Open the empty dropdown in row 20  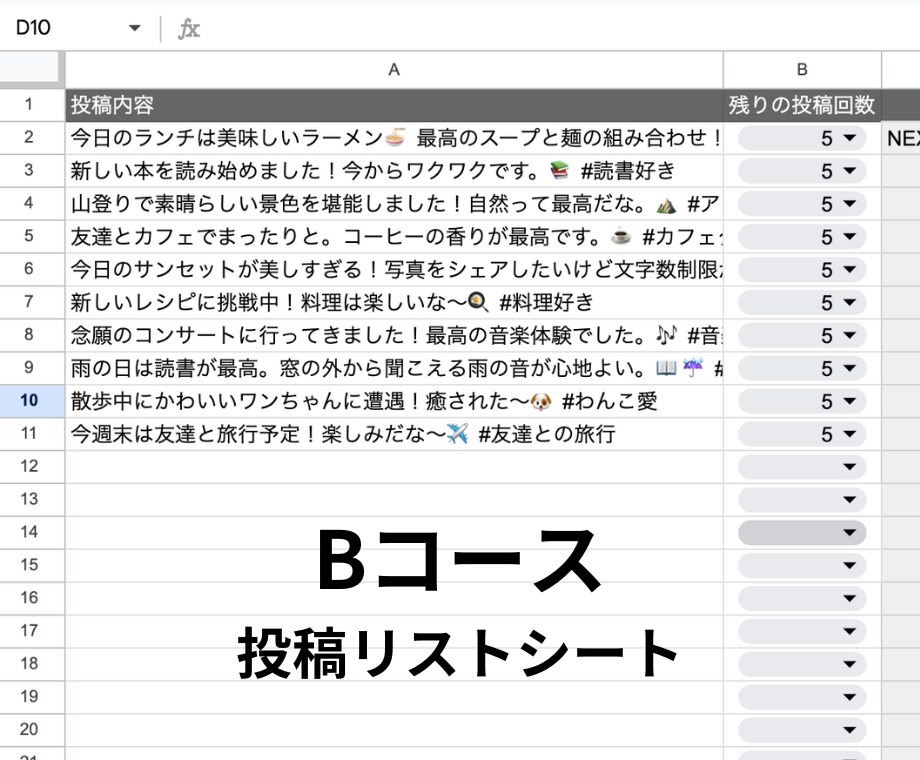click(801, 729)
